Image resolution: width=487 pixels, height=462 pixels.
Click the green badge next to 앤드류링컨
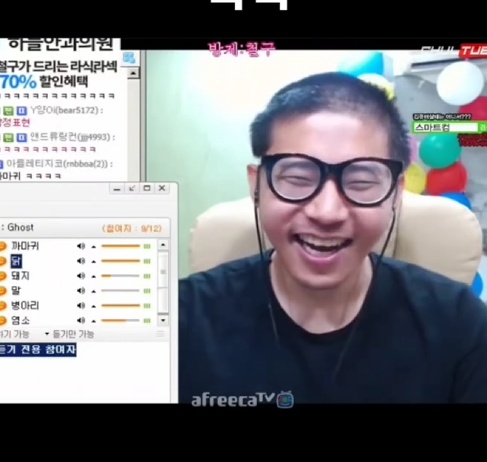coord(9,137)
